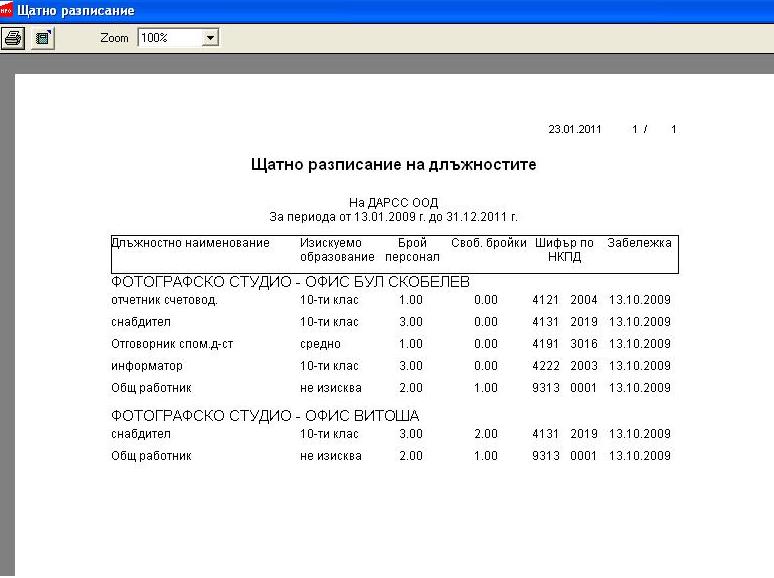Click the Брой персонал column header
774x578 pixels.
point(412,250)
